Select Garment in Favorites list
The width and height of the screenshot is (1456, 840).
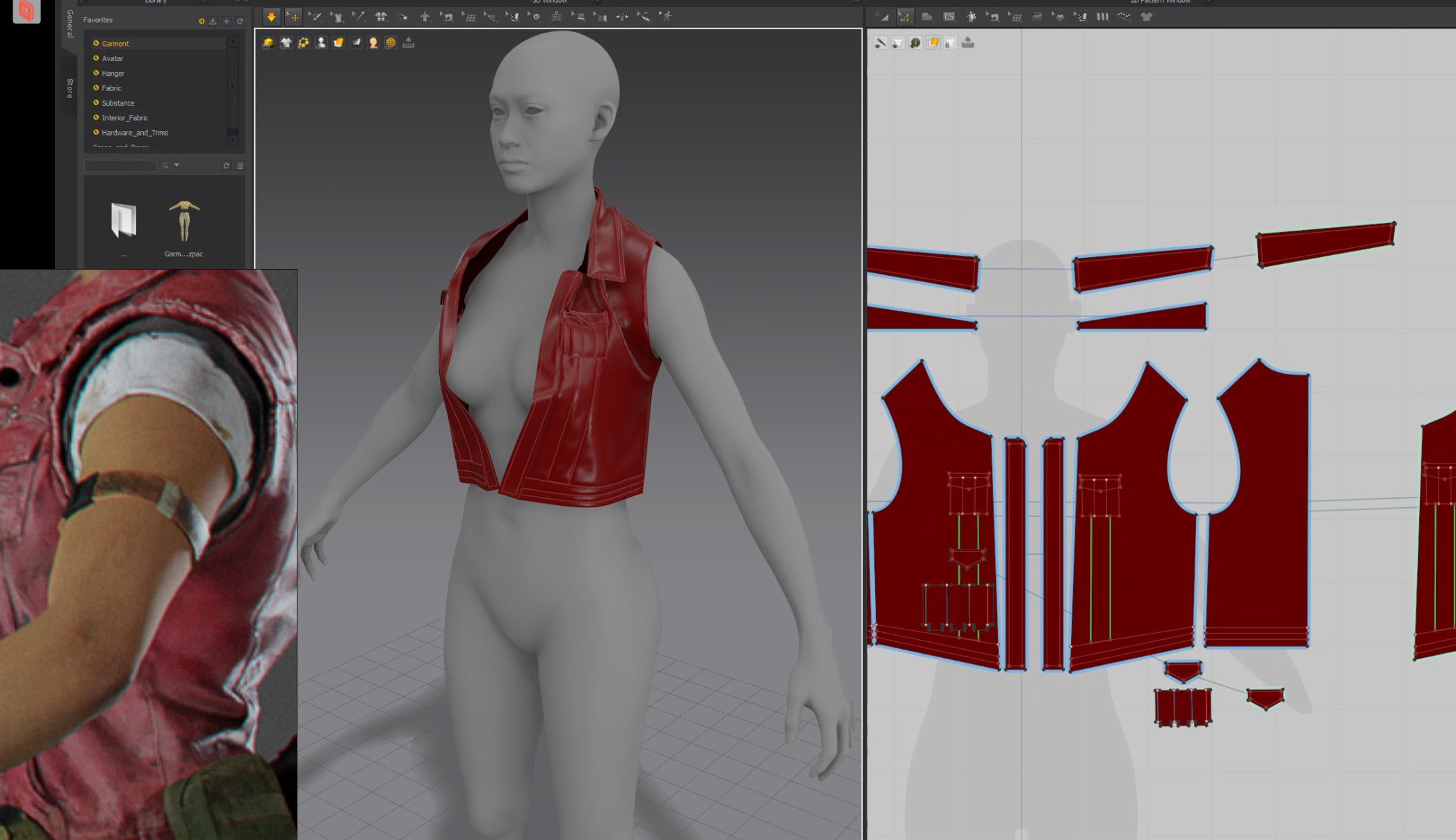pos(158,44)
